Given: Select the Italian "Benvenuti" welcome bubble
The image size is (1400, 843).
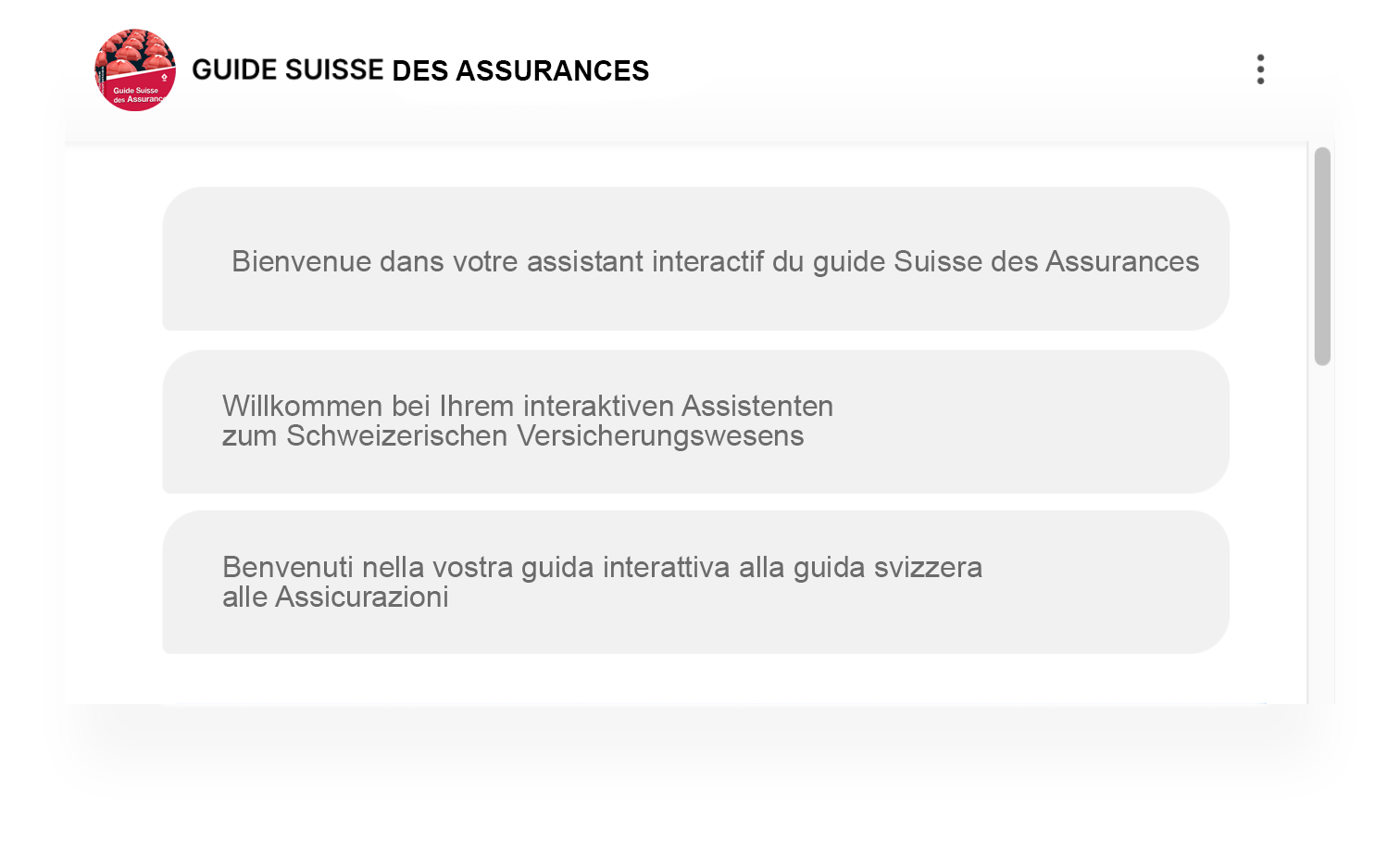Looking at the screenshot, I should (696, 582).
